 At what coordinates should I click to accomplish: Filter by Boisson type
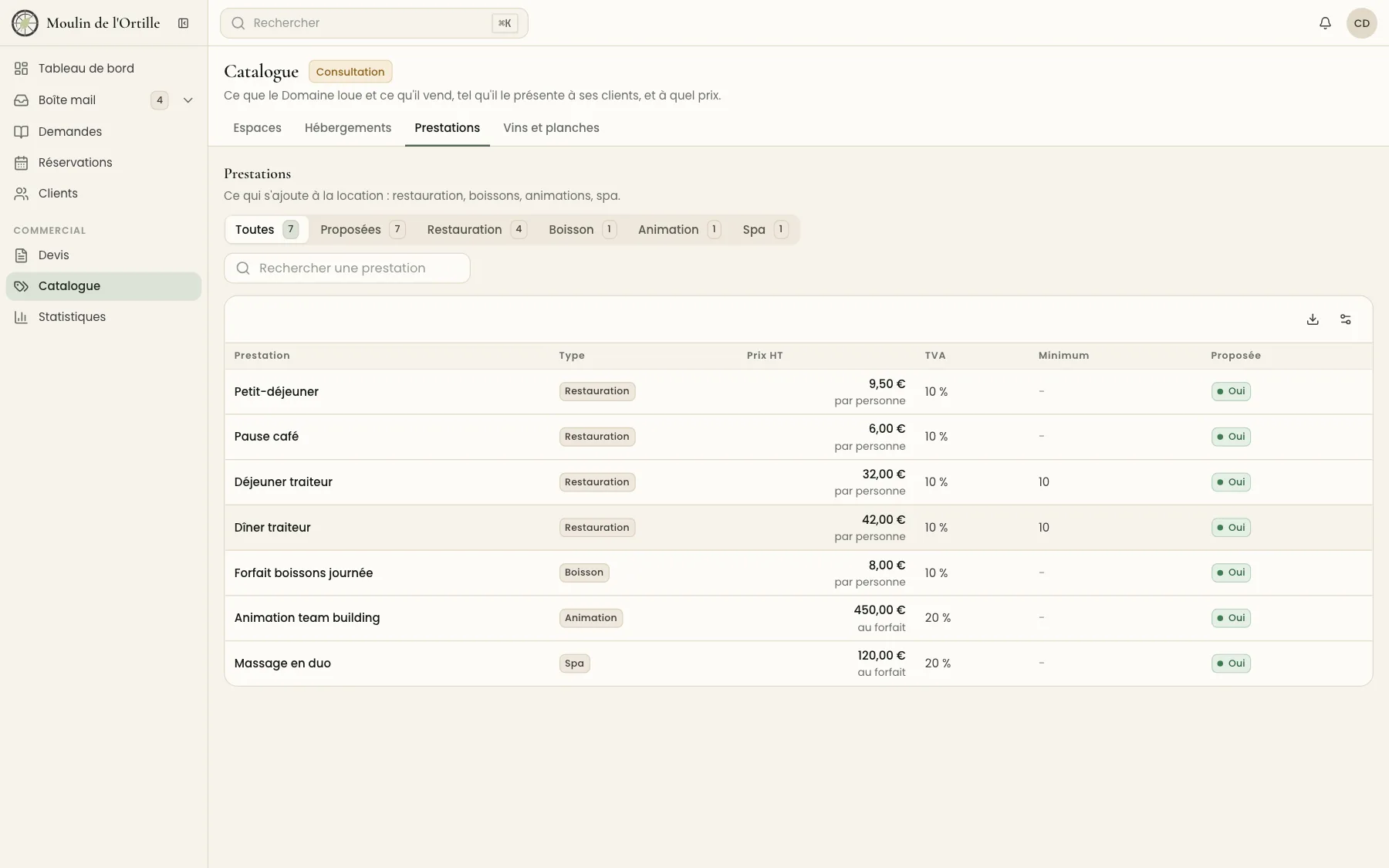pyautogui.click(x=583, y=230)
